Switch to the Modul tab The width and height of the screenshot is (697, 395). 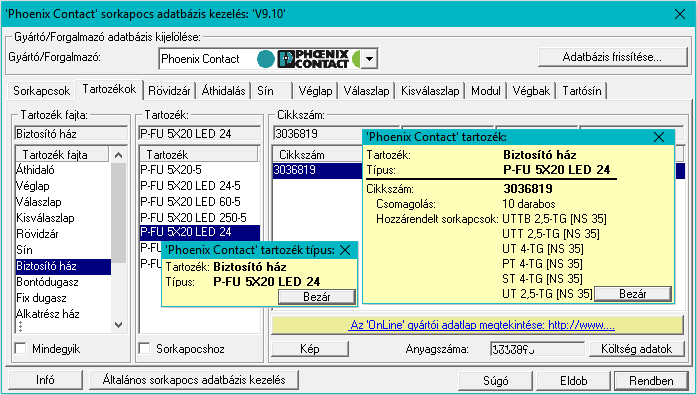(486, 91)
